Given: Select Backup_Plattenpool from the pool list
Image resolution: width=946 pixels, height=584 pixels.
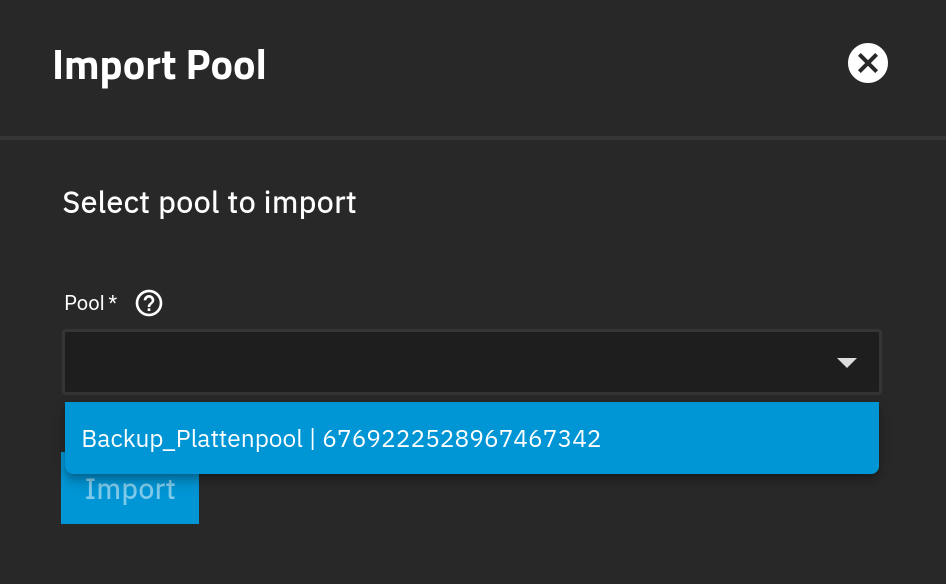Looking at the screenshot, I should click(x=472, y=438).
